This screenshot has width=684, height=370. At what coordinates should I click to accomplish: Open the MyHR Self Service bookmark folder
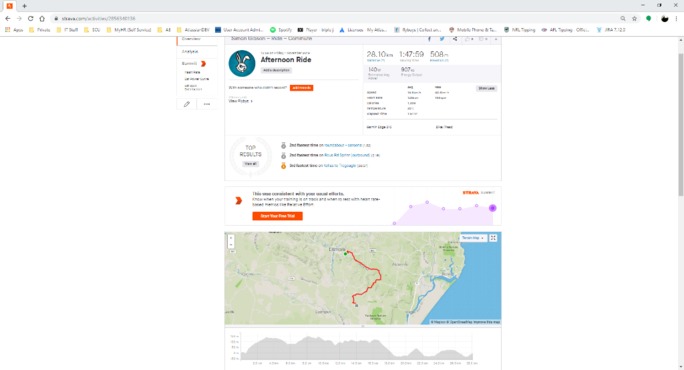pyautogui.click(x=129, y=30)
